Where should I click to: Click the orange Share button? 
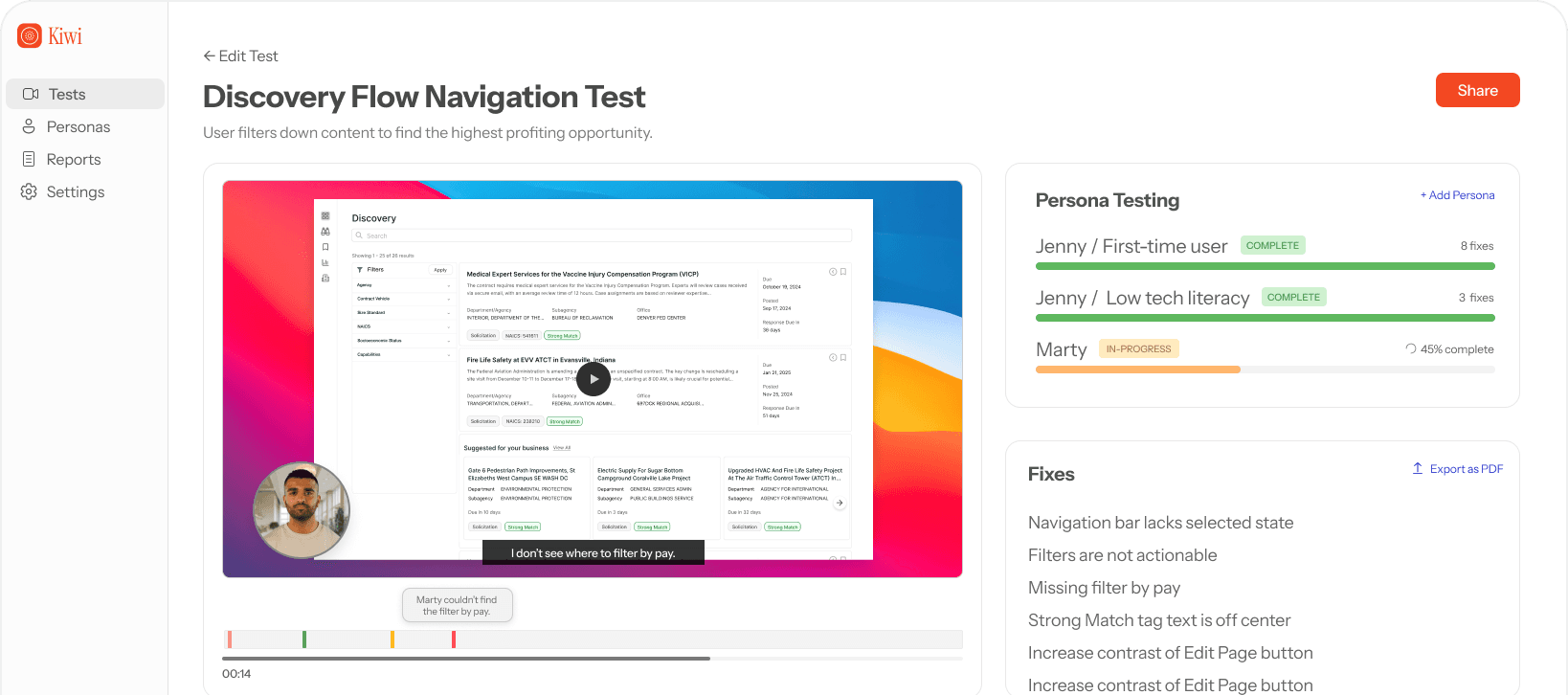point(1477,90)
